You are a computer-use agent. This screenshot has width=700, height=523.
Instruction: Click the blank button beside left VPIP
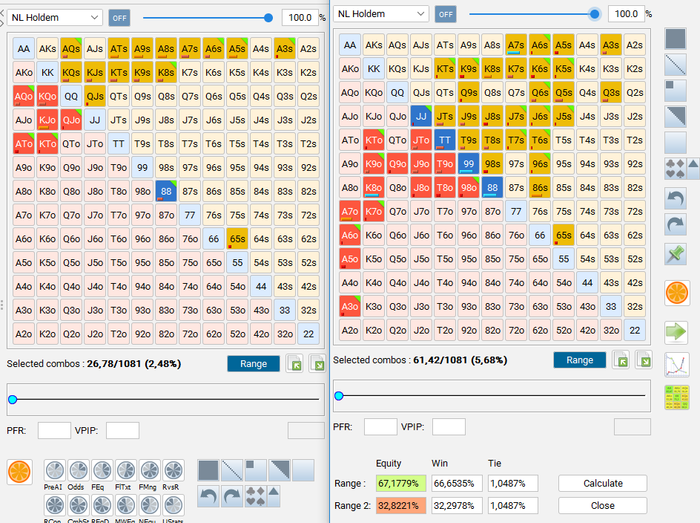[x=306, y=431]
